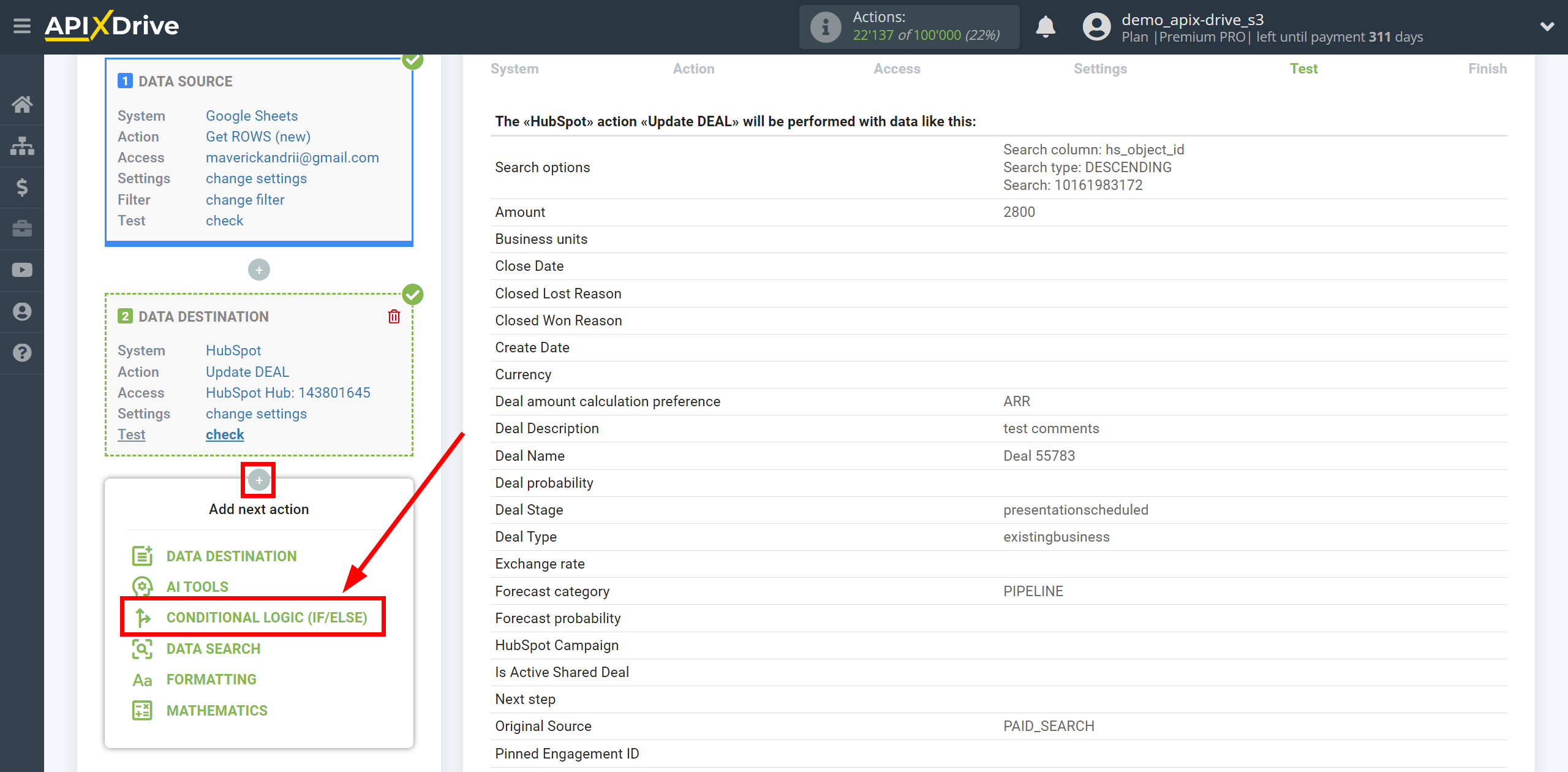This screenshot has height=772, width=1568.
Task: Click the DATA DESTINATION list icon
Action: 142,556
